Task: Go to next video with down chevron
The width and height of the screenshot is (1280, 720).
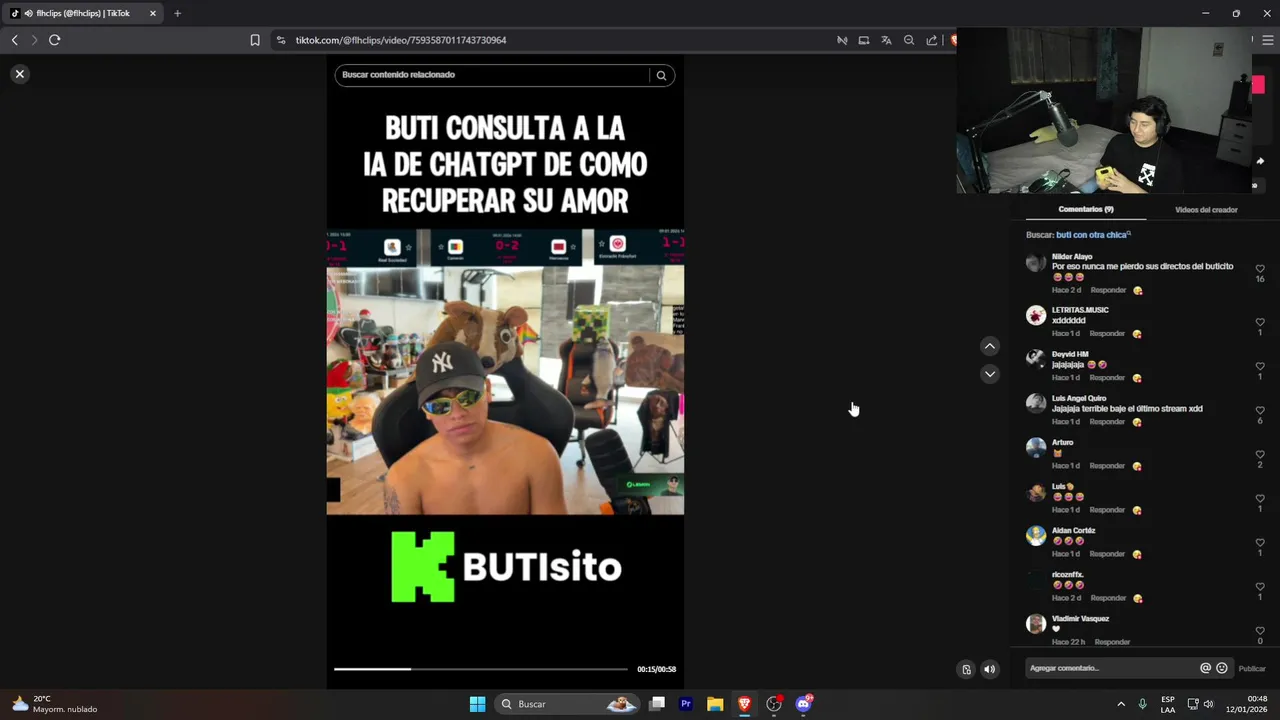Action: [989, 374]
